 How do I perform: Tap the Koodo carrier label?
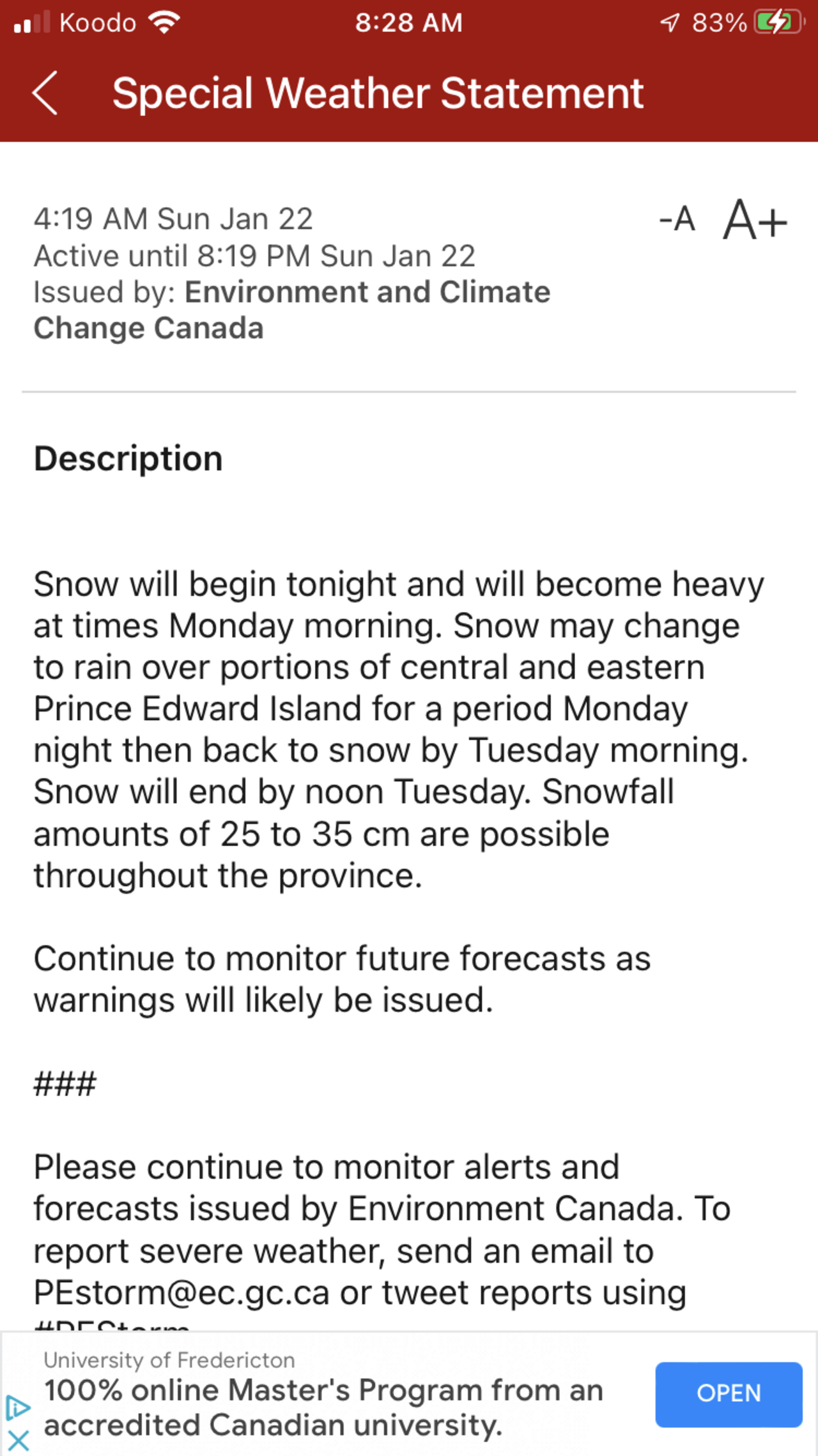point(98,23)
